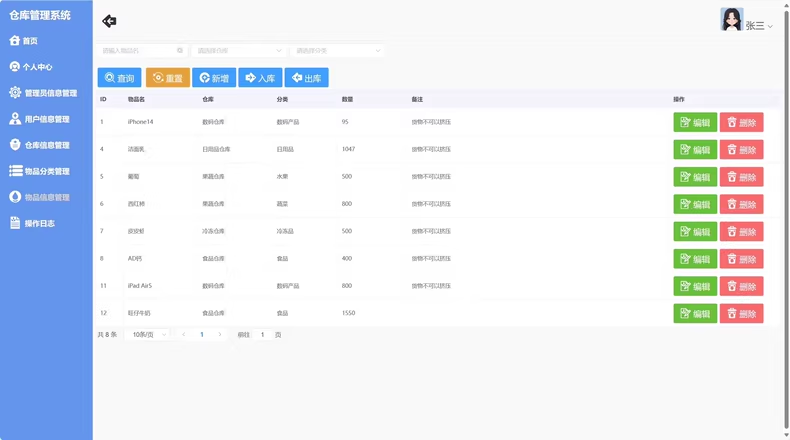Click the user avatar picture
Image resolution: width=790 pixels, height=440 pixels.
pyautogui.click(x=732, y=20)
